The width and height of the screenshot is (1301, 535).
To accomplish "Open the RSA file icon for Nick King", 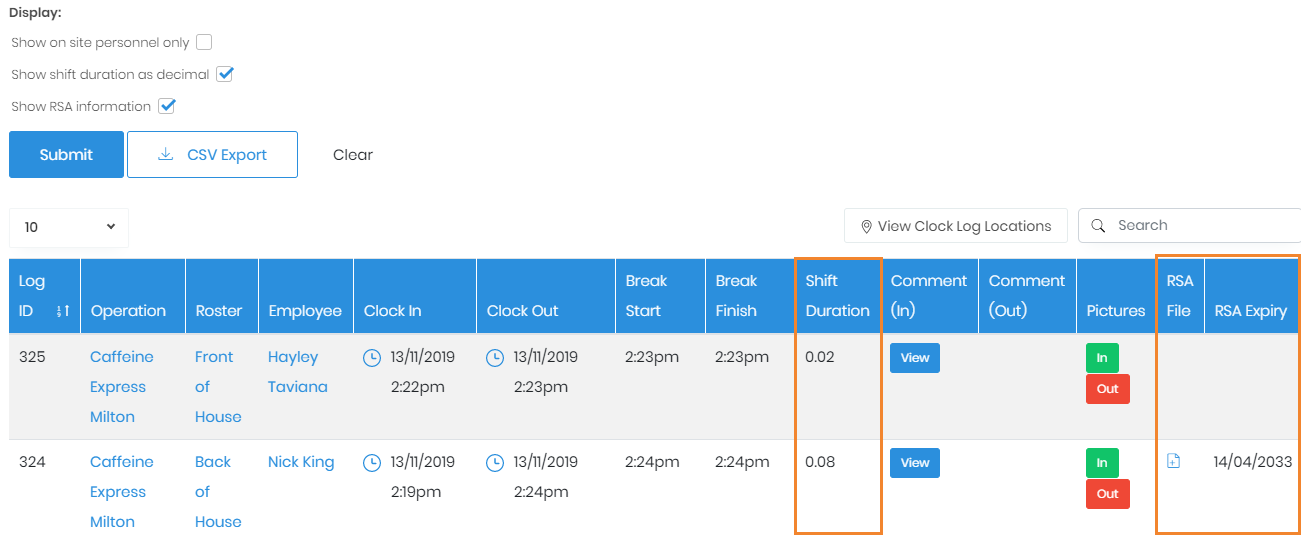I will click(x=1174, y=461).
